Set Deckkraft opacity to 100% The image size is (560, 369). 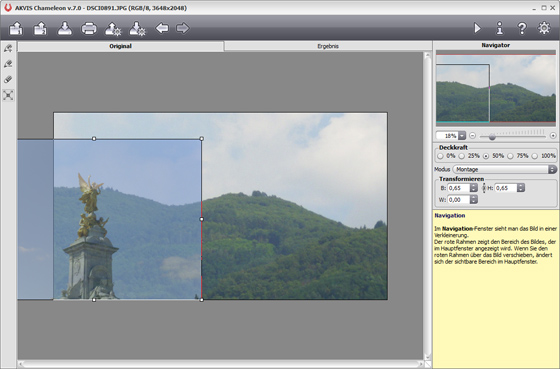[x=535, y=156]
